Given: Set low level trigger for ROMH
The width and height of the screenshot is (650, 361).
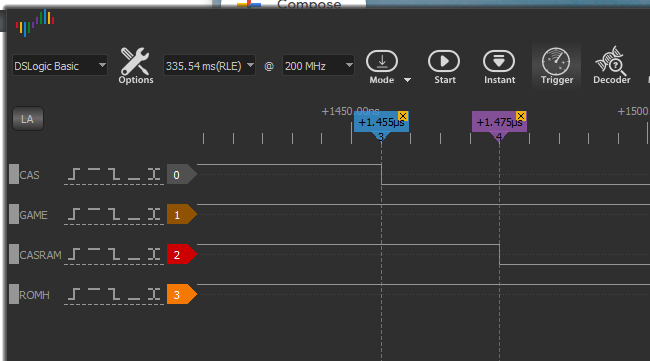Looking at the screenshot, I should tap(133, 295).
